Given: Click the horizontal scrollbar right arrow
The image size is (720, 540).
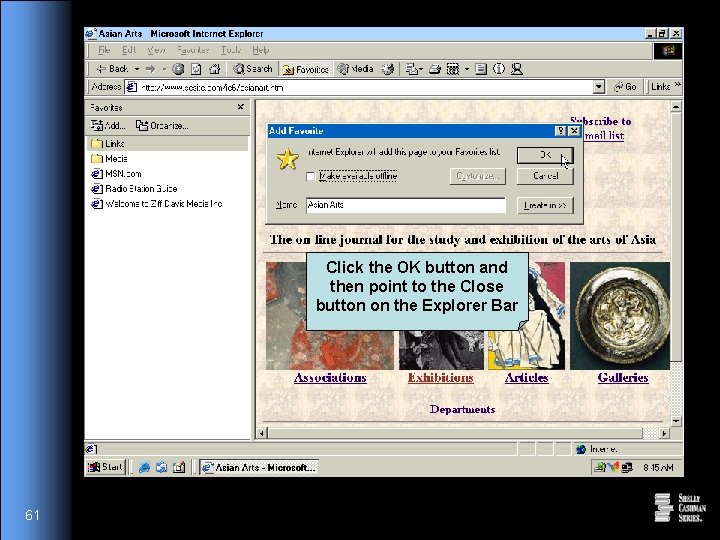Looking at the screenshot, I should point(664,433).
